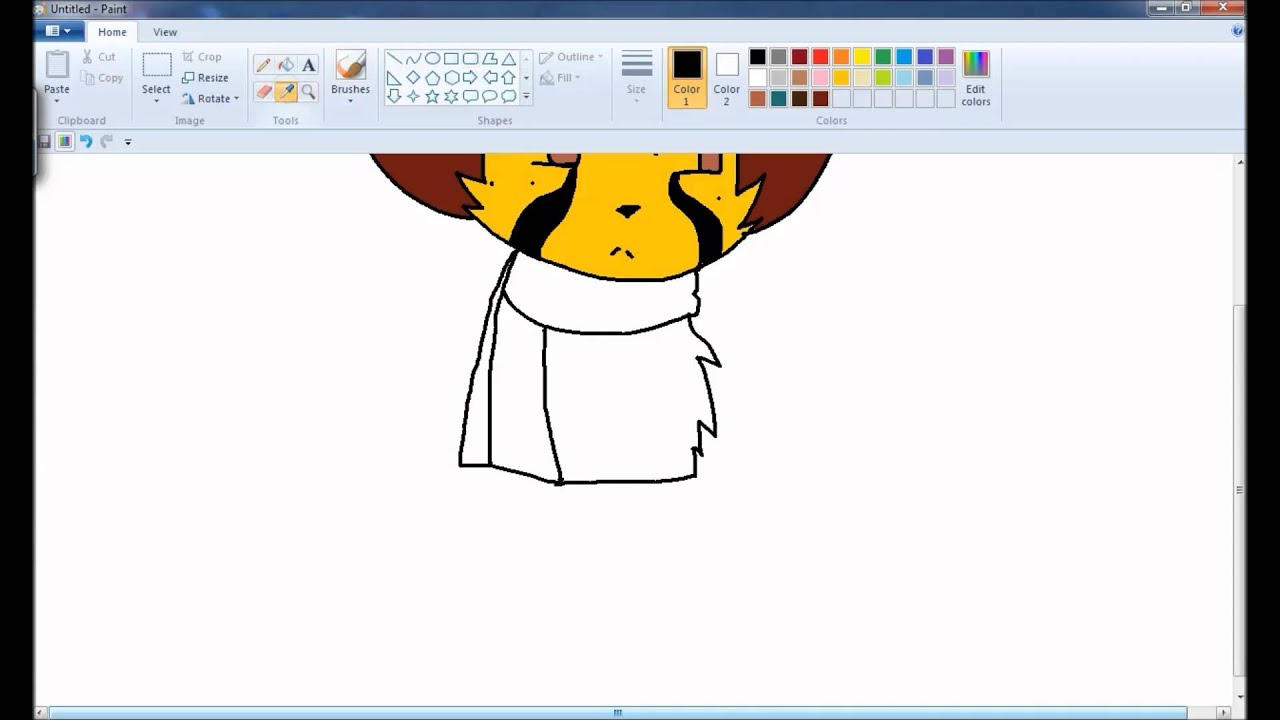
Task: Choose the rounded rectangular callout shape
Action: pyautogui.click(x=470, y=96)
